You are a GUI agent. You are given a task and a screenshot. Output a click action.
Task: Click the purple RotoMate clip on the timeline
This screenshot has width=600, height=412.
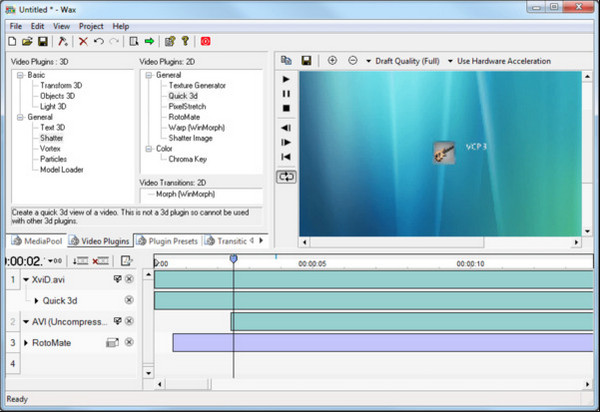[x=383, y=342]
